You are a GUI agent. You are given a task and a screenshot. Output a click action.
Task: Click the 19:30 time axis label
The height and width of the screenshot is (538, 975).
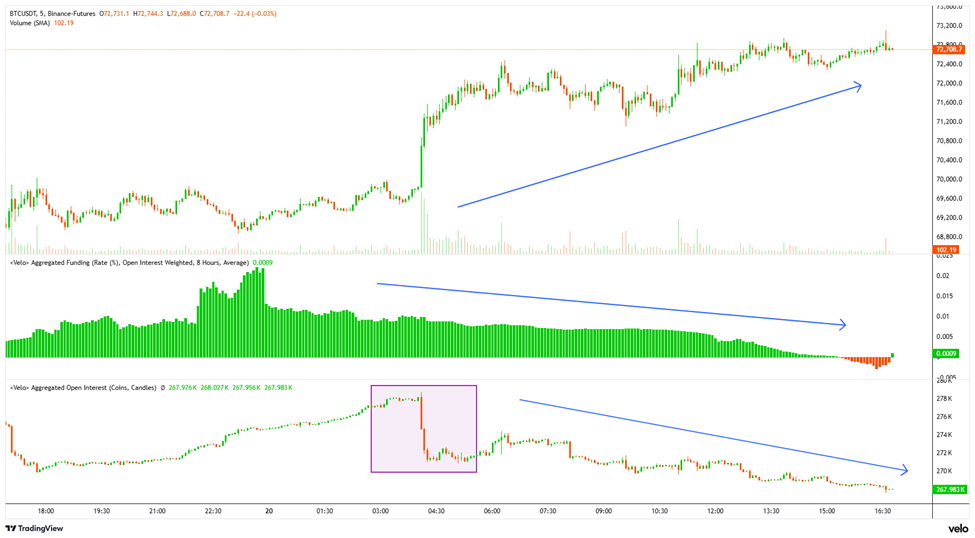pyautogui.click(x=102, y=511)
